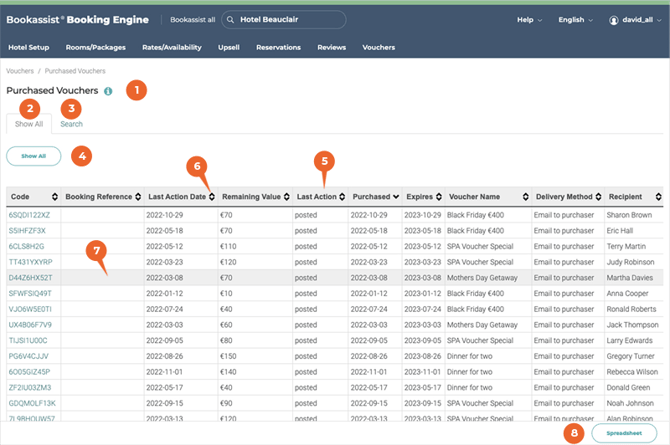Click the user profile icon for david_all

coord(614,19)
